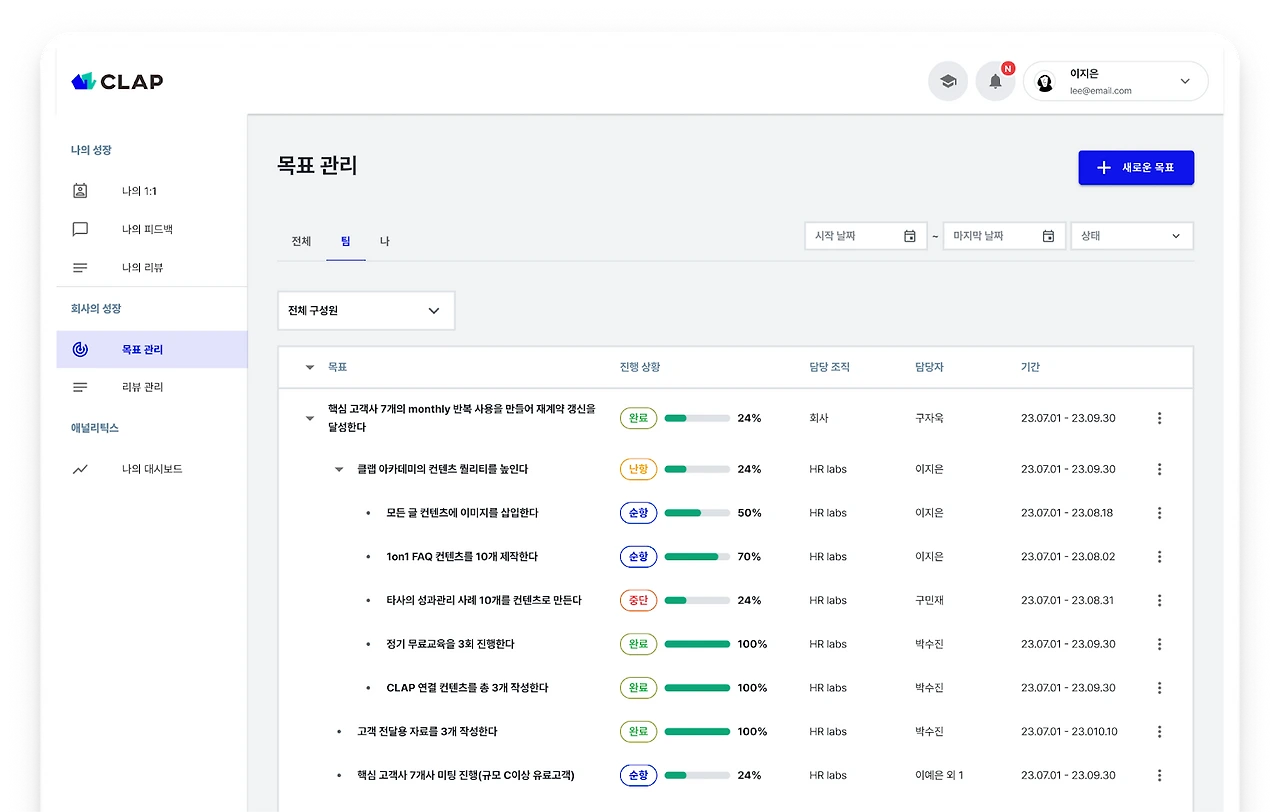Click the 새로운 목표 button
This screenshot has height=812, width=1280.
[x=1136, y=168]
